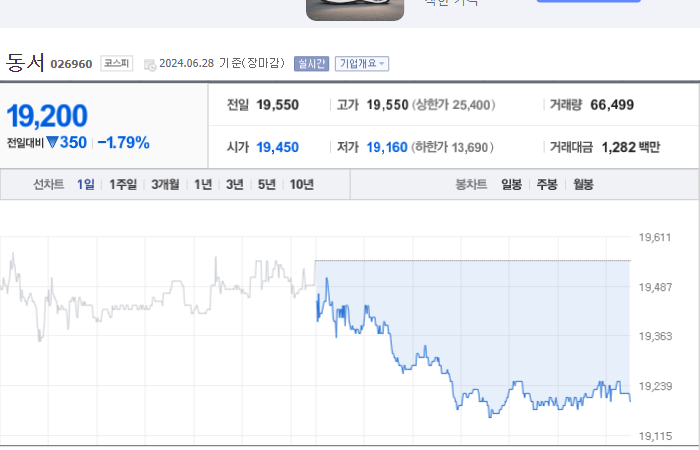The width and height of the screenshot is (700, 450).
Task: Show the 3년 line chart
Action: tap(235, 184)
